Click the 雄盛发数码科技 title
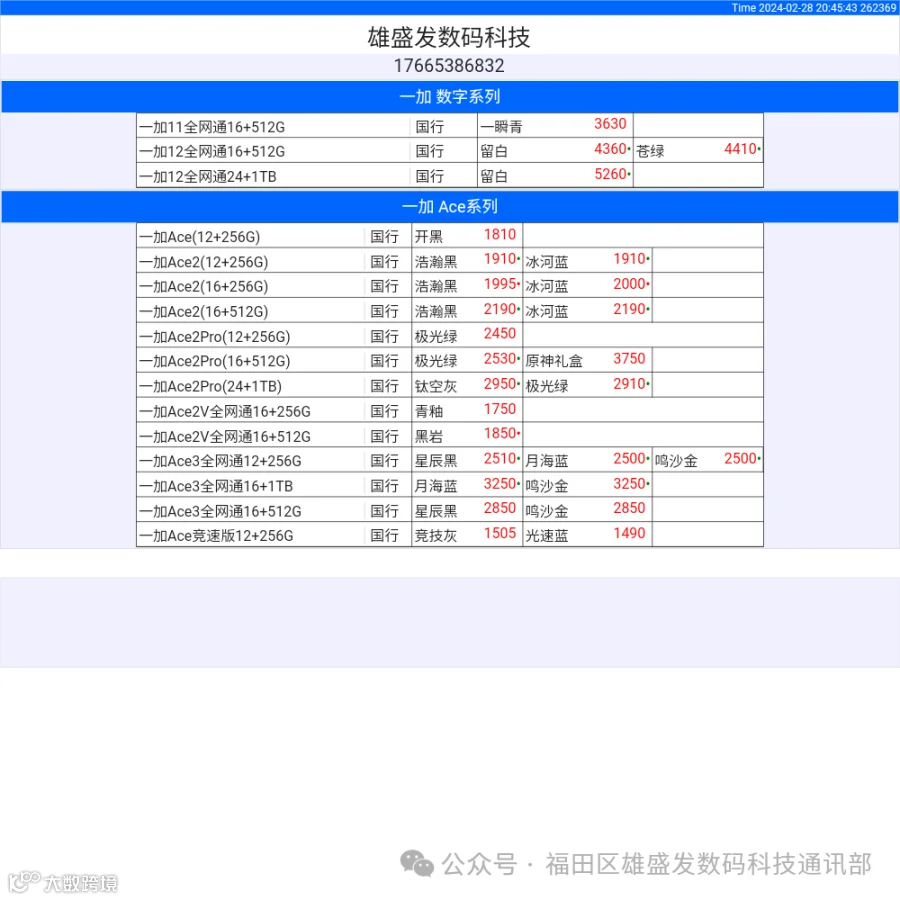This screenshot has width=900, height=900. tap(449, 37)
